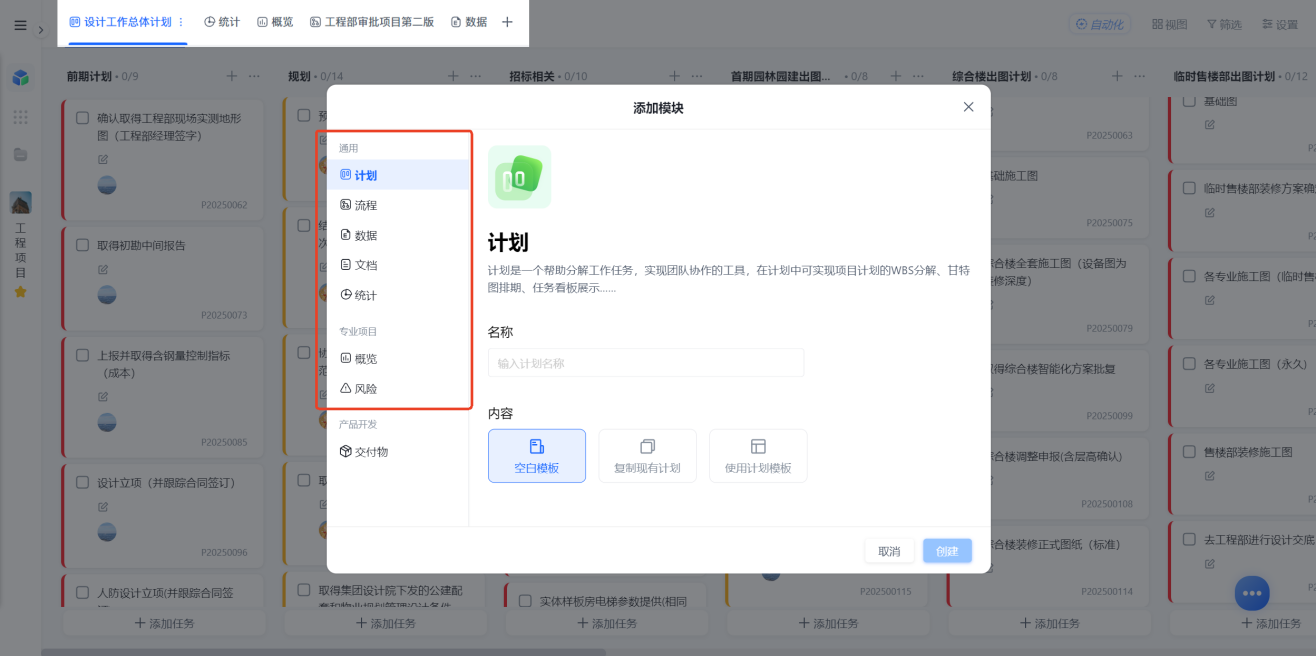Click plus icon in 规划 column header
This screenshot has height=656, width=1316.
point(453,76)
